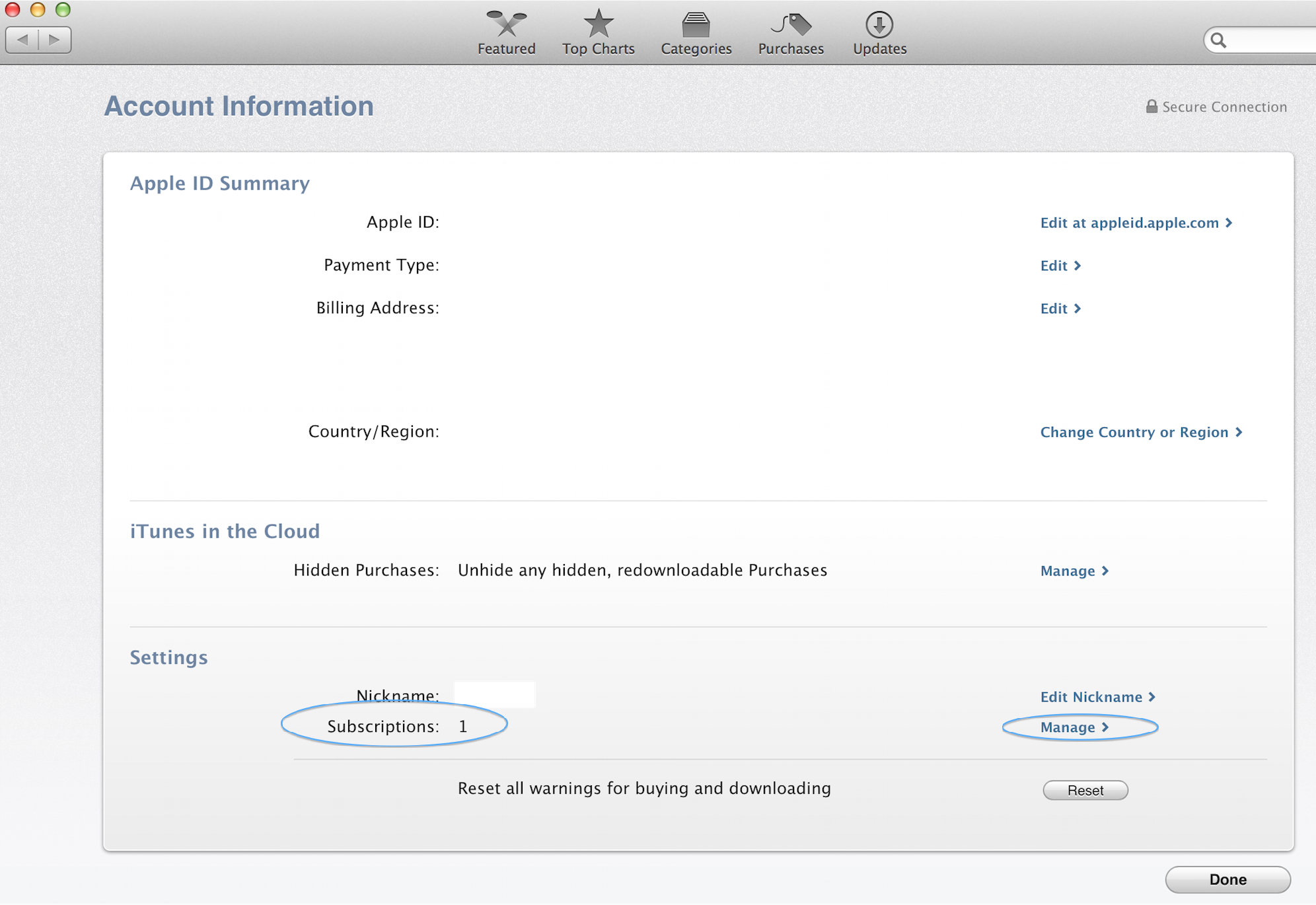This screenshot has width=1316, height=905.
Task: Click Edit at appleid.apple.com link
Action: point(1136,223)
